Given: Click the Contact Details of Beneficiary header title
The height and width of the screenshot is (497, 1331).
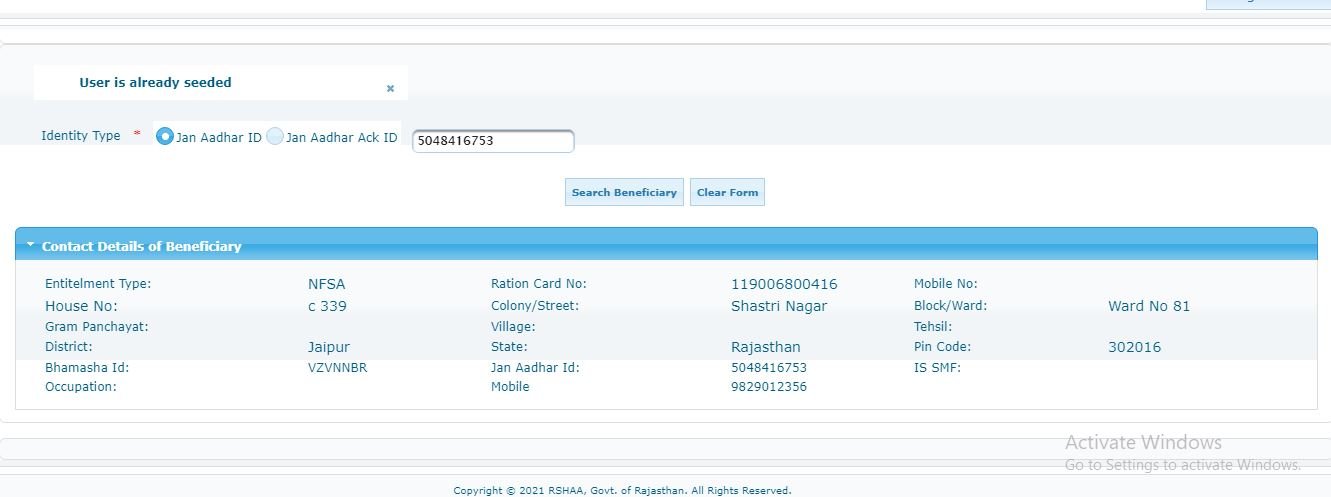Looking at the screenshot, I should pyautogui.click(x=141, y=246).
